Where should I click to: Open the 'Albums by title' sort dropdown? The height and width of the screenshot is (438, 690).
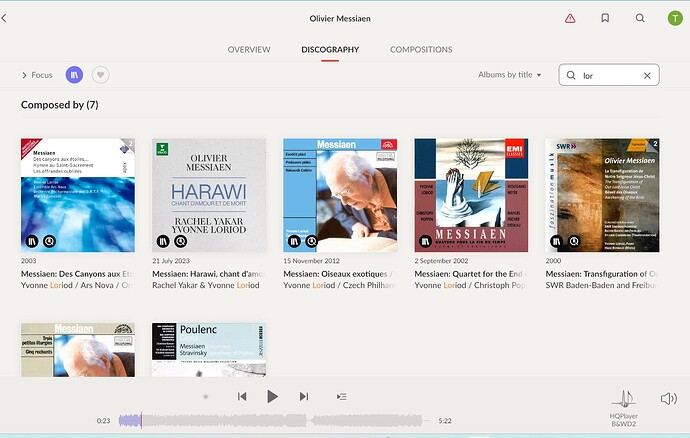pyautogui.click(x=509, y=75)
